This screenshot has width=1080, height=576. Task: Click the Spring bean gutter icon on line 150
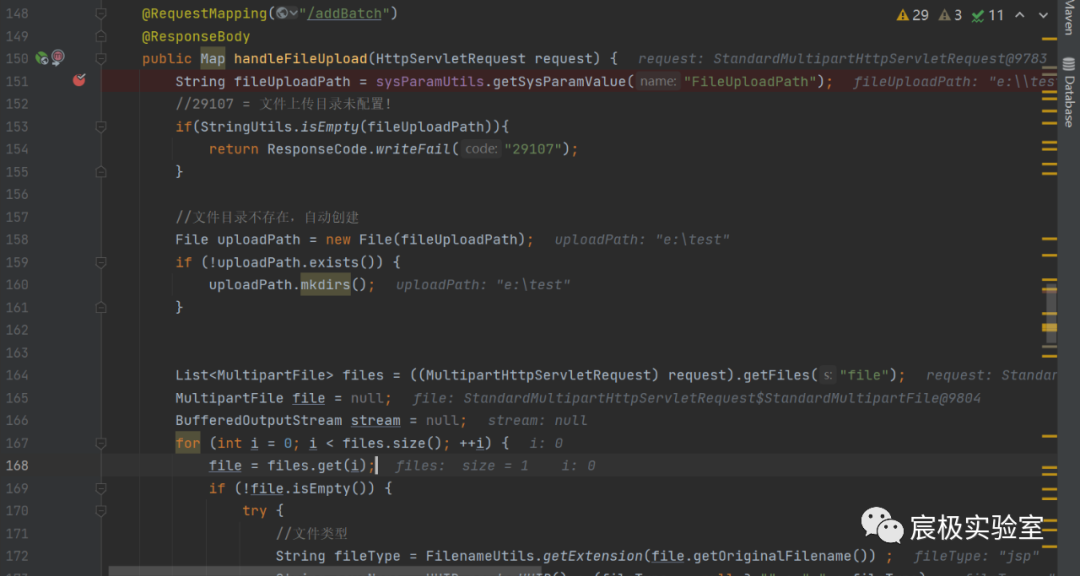(42, 58)
